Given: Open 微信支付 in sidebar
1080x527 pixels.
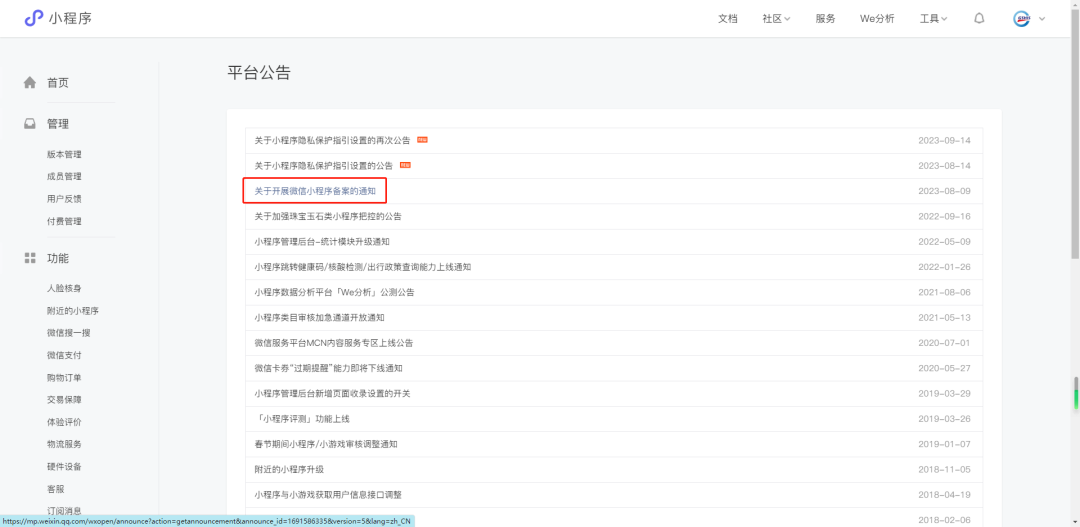Looking at the screenshot, I should (64, 355).
